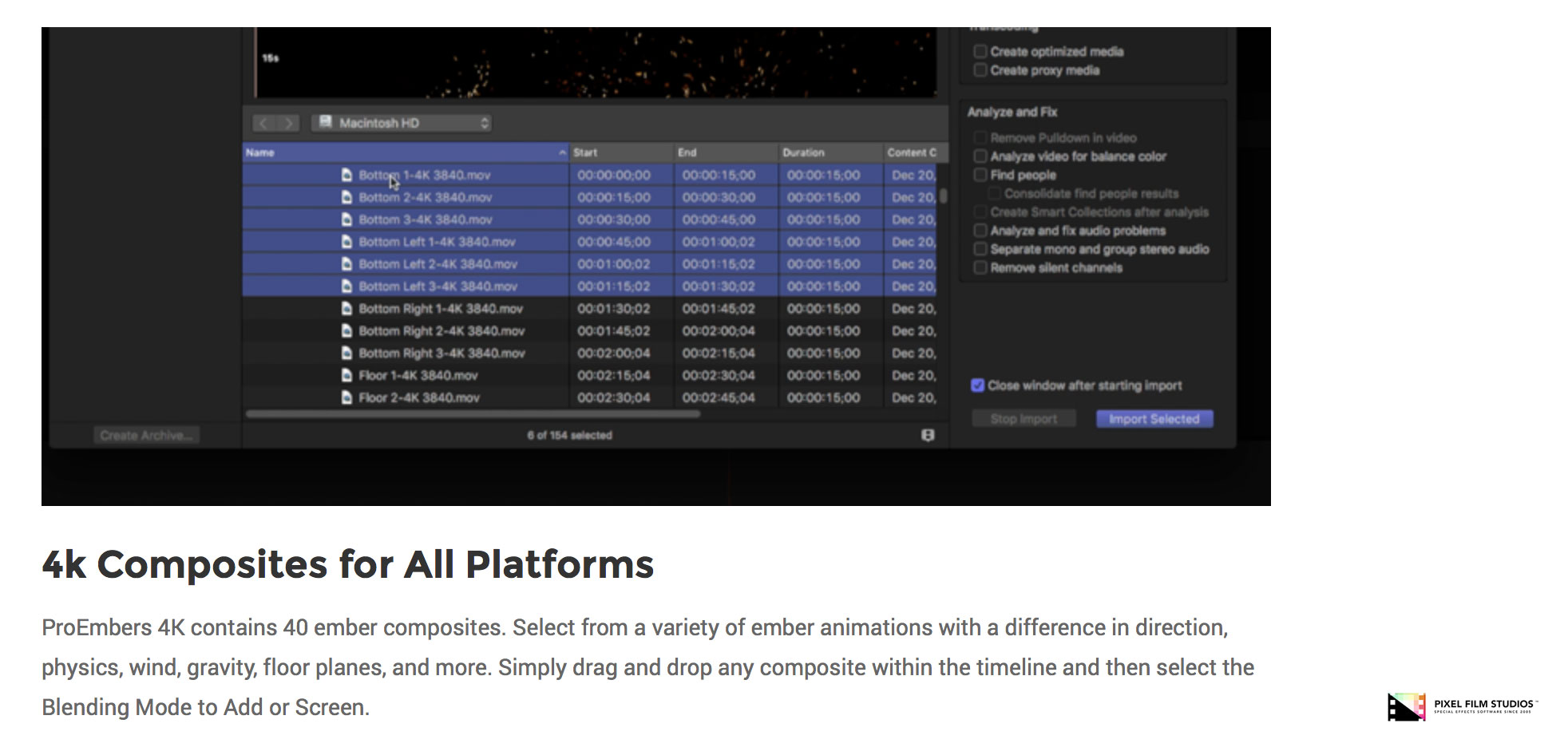Click the Duration cell of Bottom 3-4K 3840.mov

[824, 219]
